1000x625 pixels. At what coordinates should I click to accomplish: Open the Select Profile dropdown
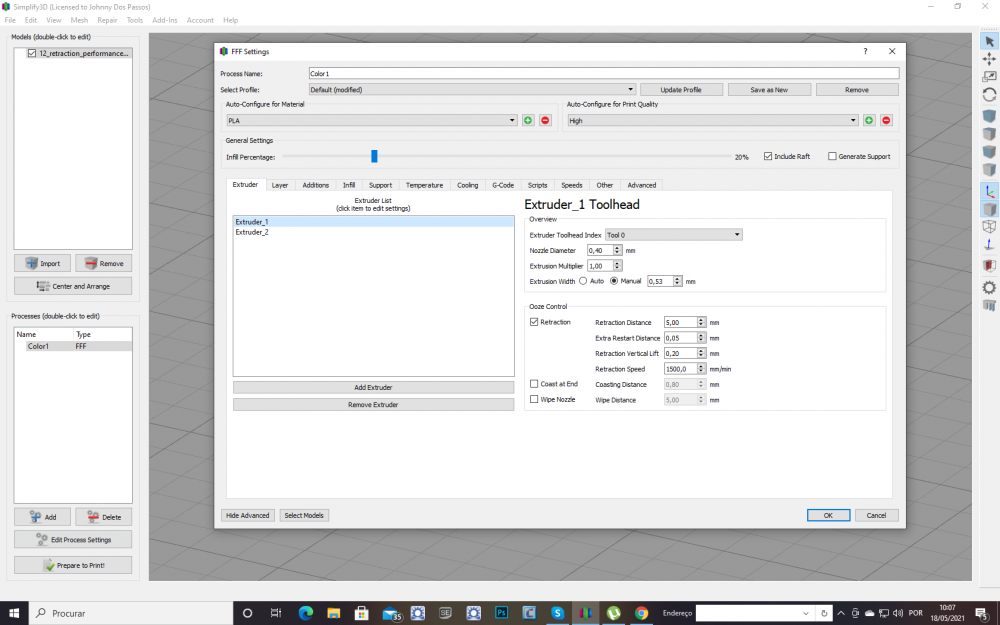coord(473,90)
